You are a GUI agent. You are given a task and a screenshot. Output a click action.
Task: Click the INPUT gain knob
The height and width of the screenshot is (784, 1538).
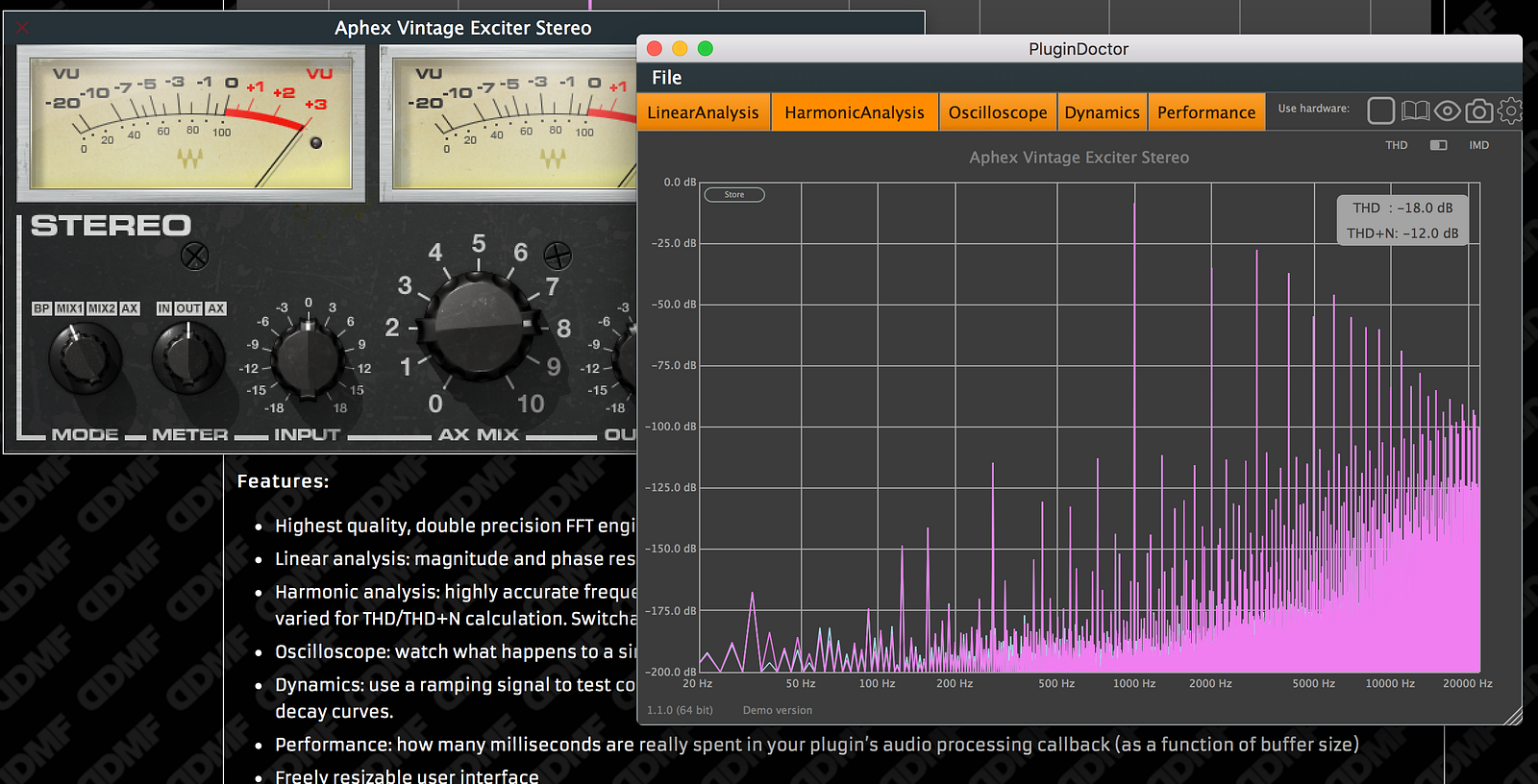pos(308,360)
